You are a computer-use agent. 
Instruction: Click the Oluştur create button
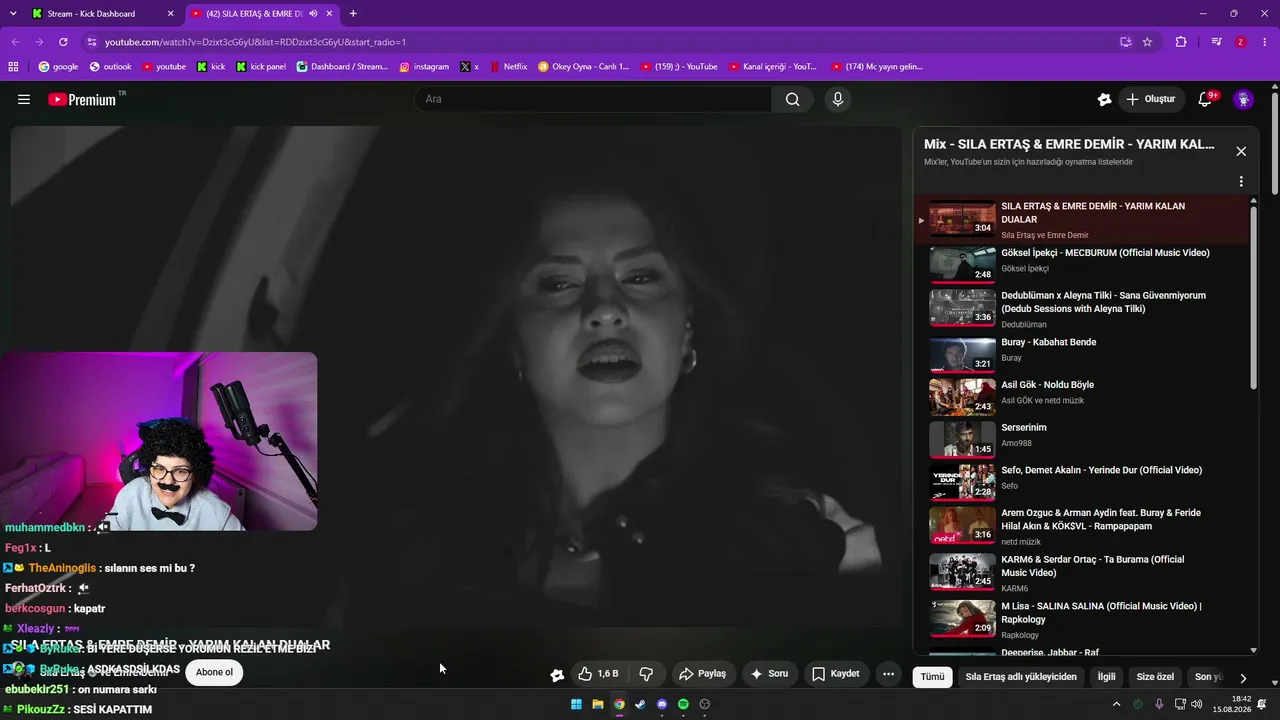1150,99
